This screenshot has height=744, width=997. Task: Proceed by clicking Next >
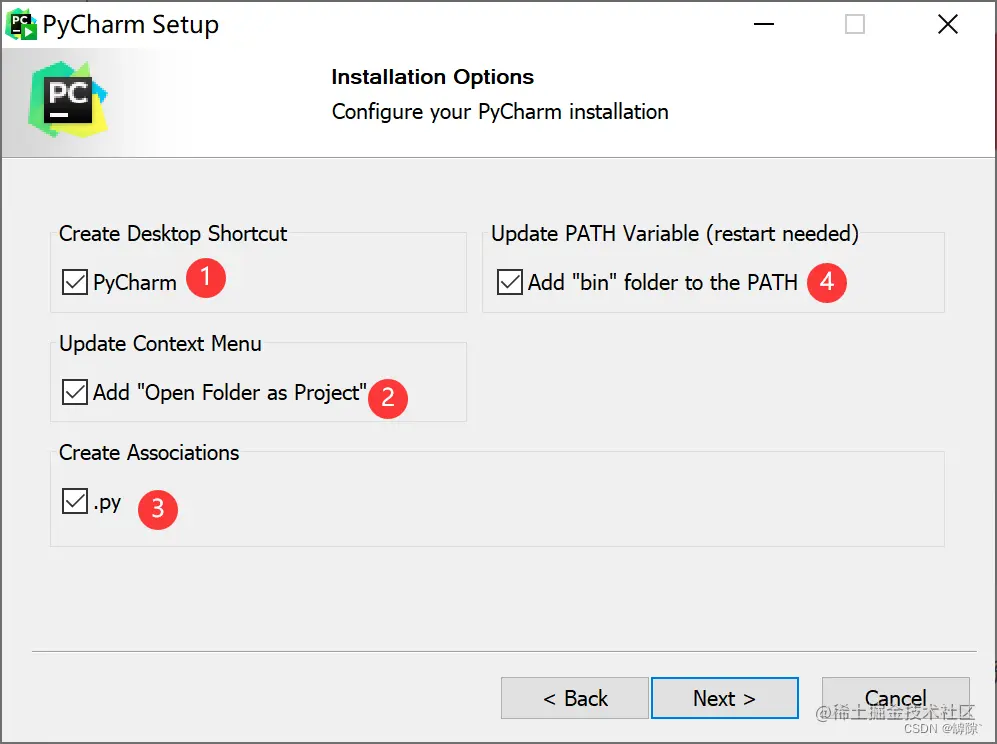[724, 698]
